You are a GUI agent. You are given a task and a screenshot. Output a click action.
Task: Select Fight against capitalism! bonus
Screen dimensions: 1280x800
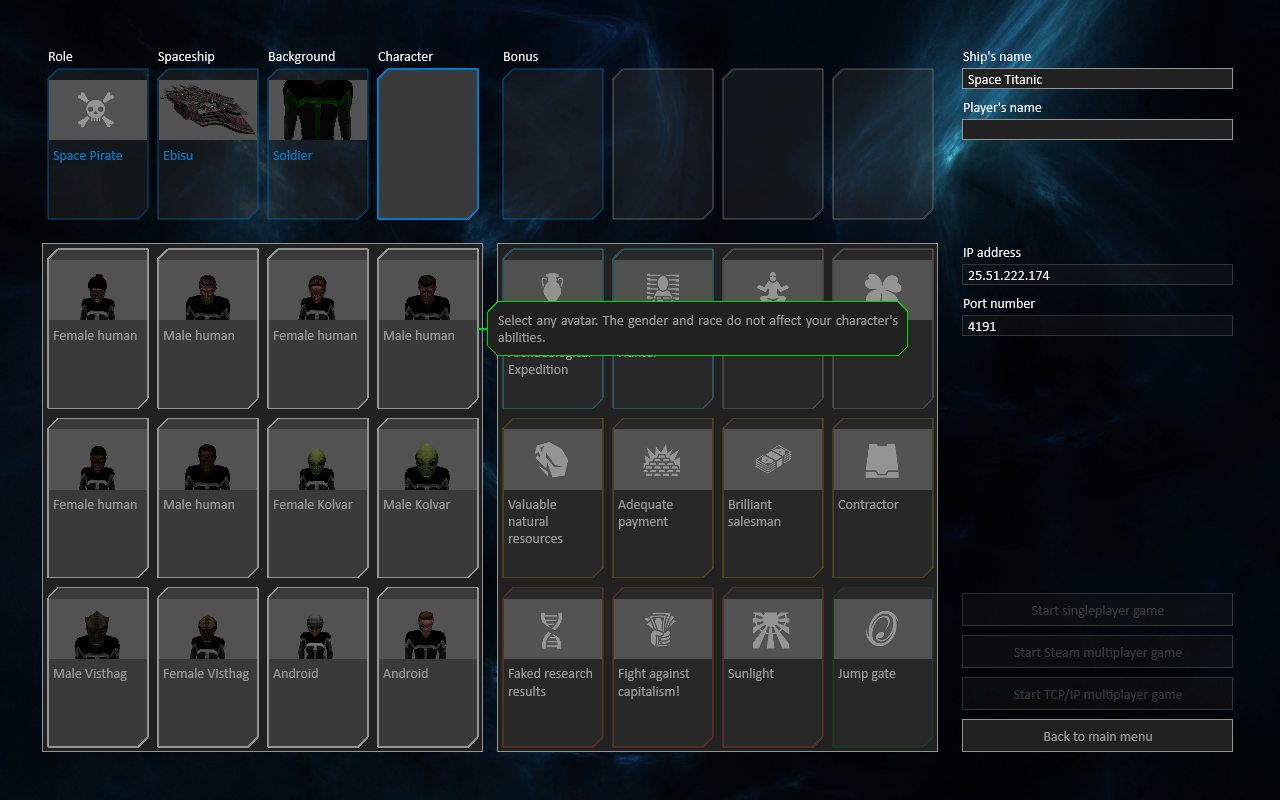click(663, 666)
